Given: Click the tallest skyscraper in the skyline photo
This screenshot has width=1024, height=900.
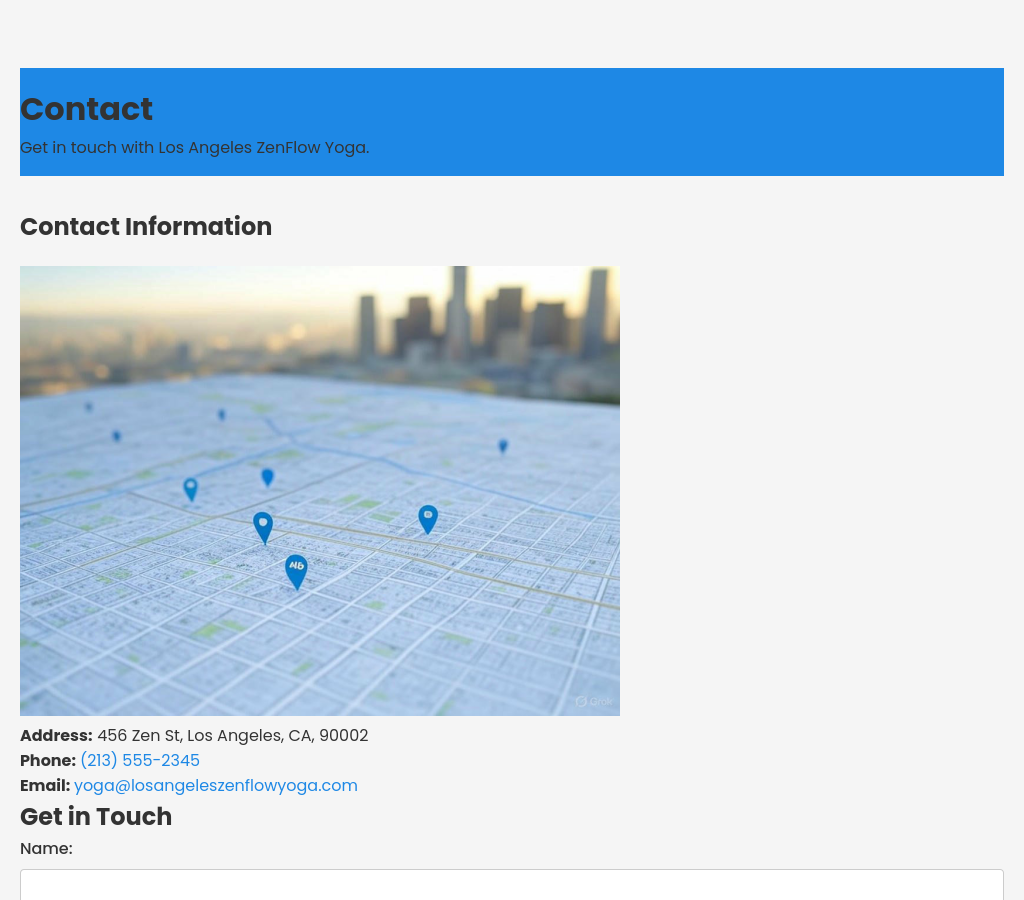Looking at the screenshot, I should pyautogui.click(x=458, y=310).
